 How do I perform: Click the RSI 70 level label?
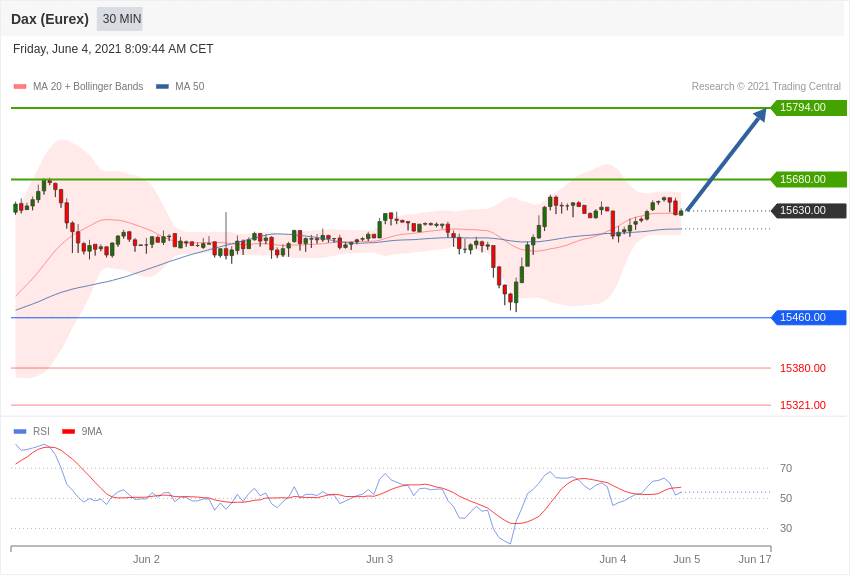pyautogui.click(x=785, y=468)
